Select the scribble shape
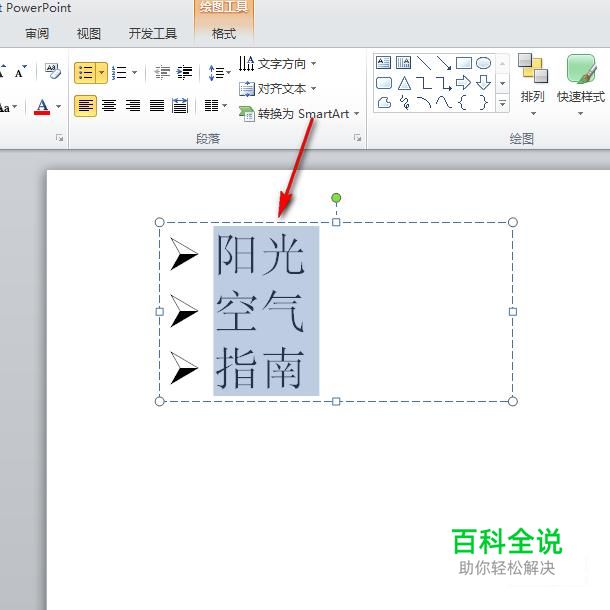Screen dimensions: 610x610 (x=405, y=103)
